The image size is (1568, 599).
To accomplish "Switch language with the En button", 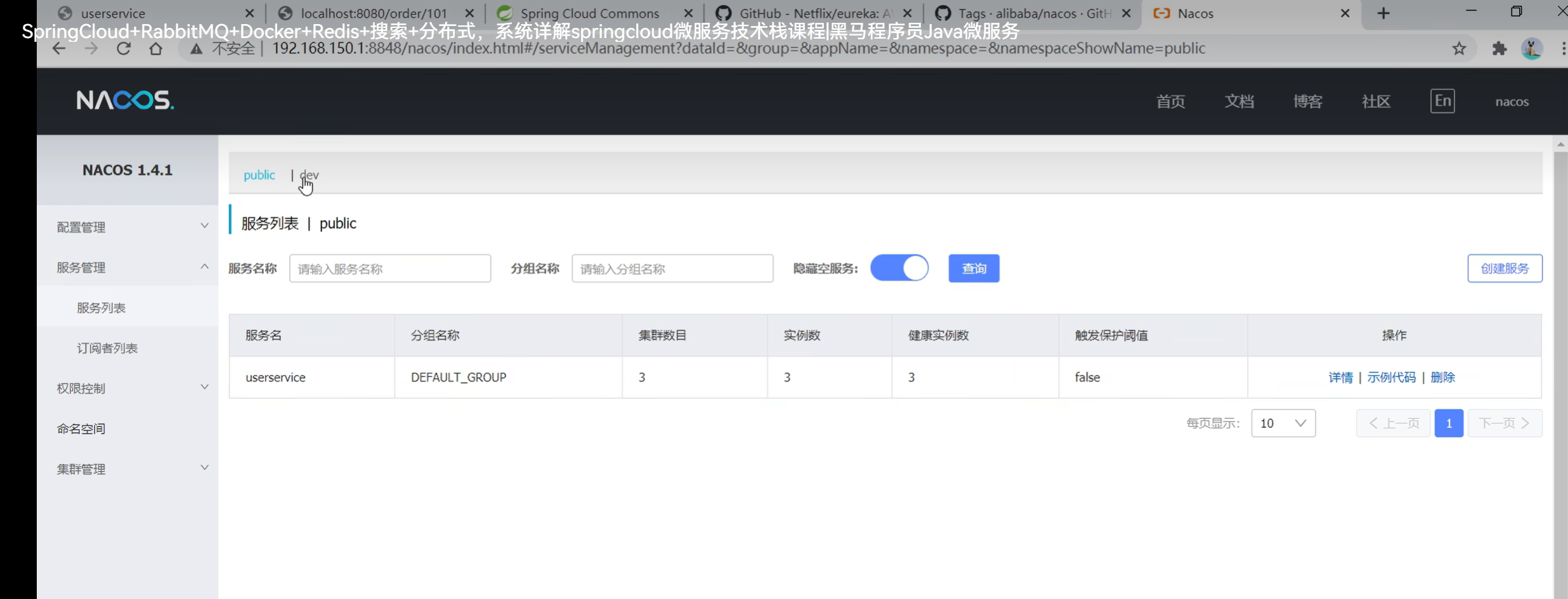I will tap(1442, 101).
